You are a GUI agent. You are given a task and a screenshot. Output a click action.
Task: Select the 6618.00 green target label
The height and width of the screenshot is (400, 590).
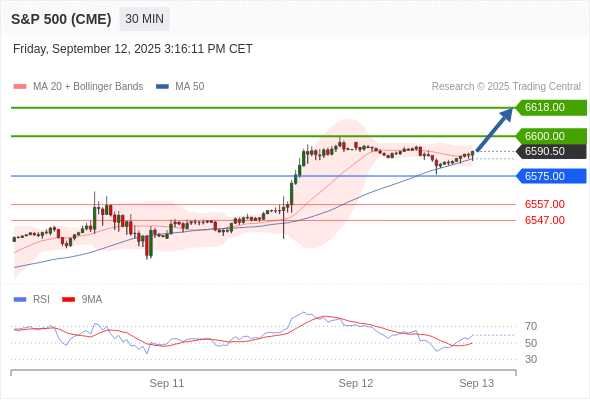(x=551, y=108)
